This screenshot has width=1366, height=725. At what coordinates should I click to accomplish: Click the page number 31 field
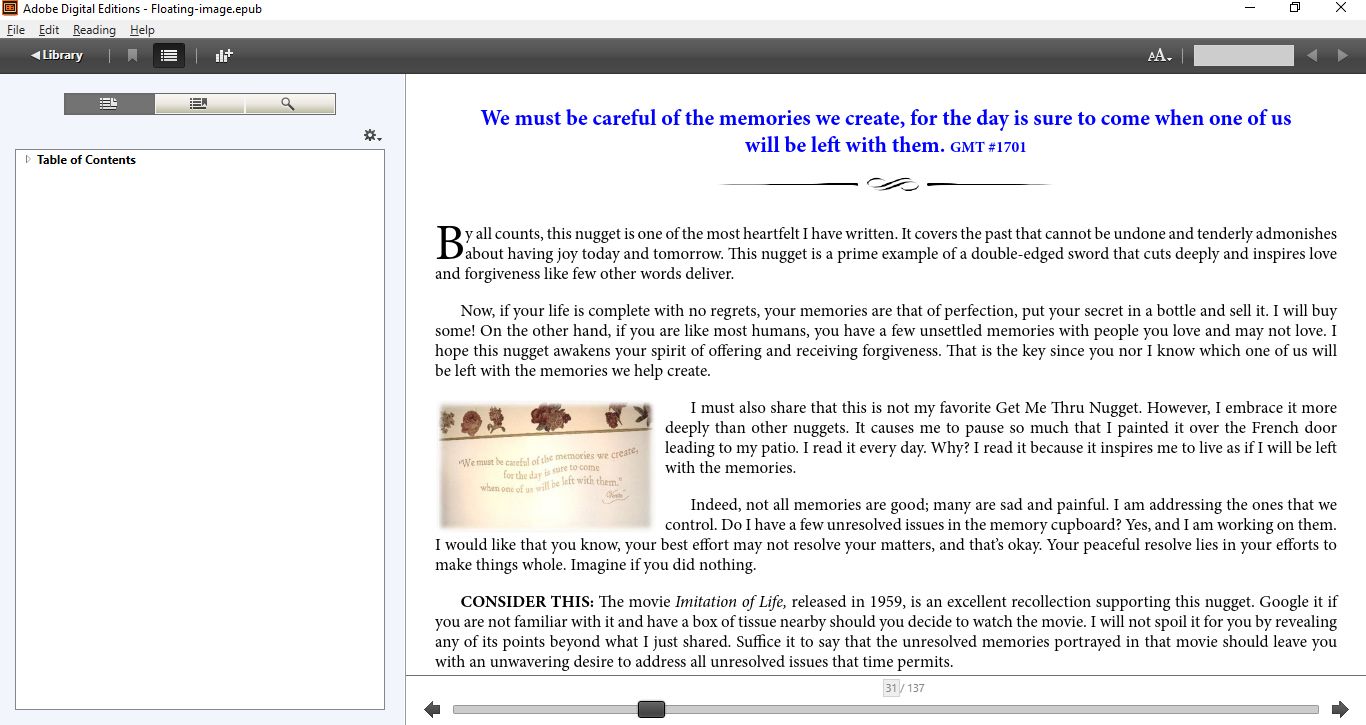click(891, 688)
